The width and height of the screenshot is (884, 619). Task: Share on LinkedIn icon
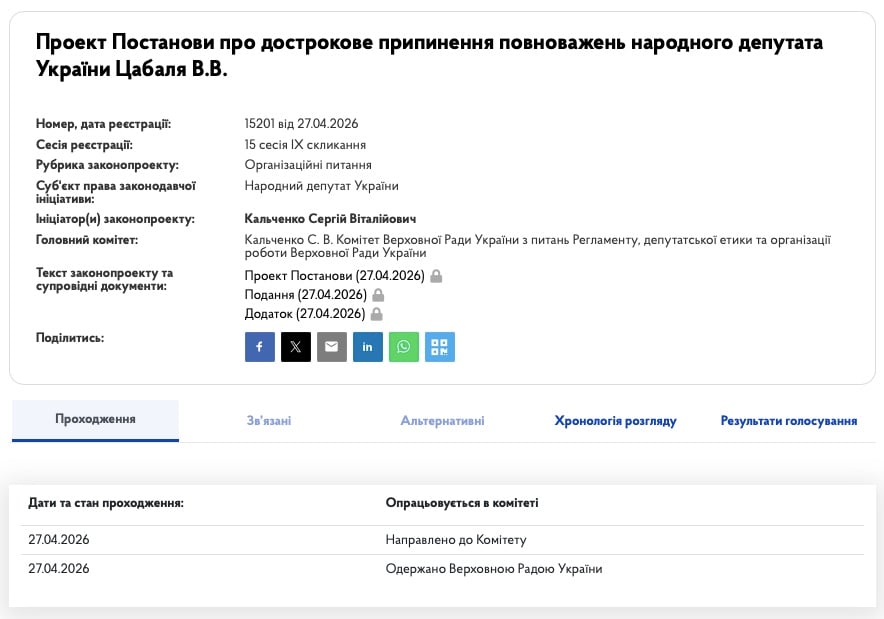(x=367, y=346)
